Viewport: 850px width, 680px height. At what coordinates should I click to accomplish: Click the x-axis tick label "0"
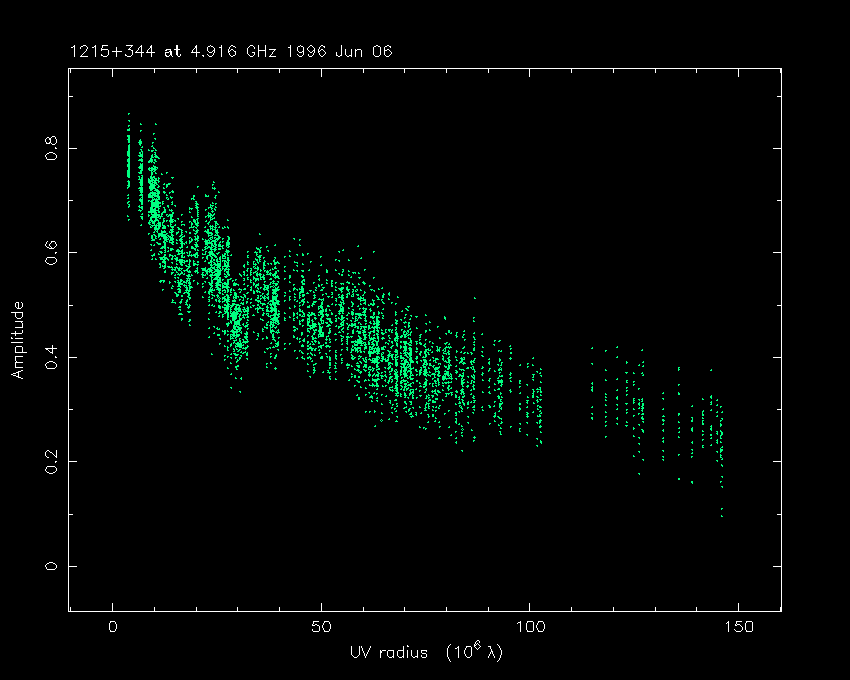click(112, 627)
